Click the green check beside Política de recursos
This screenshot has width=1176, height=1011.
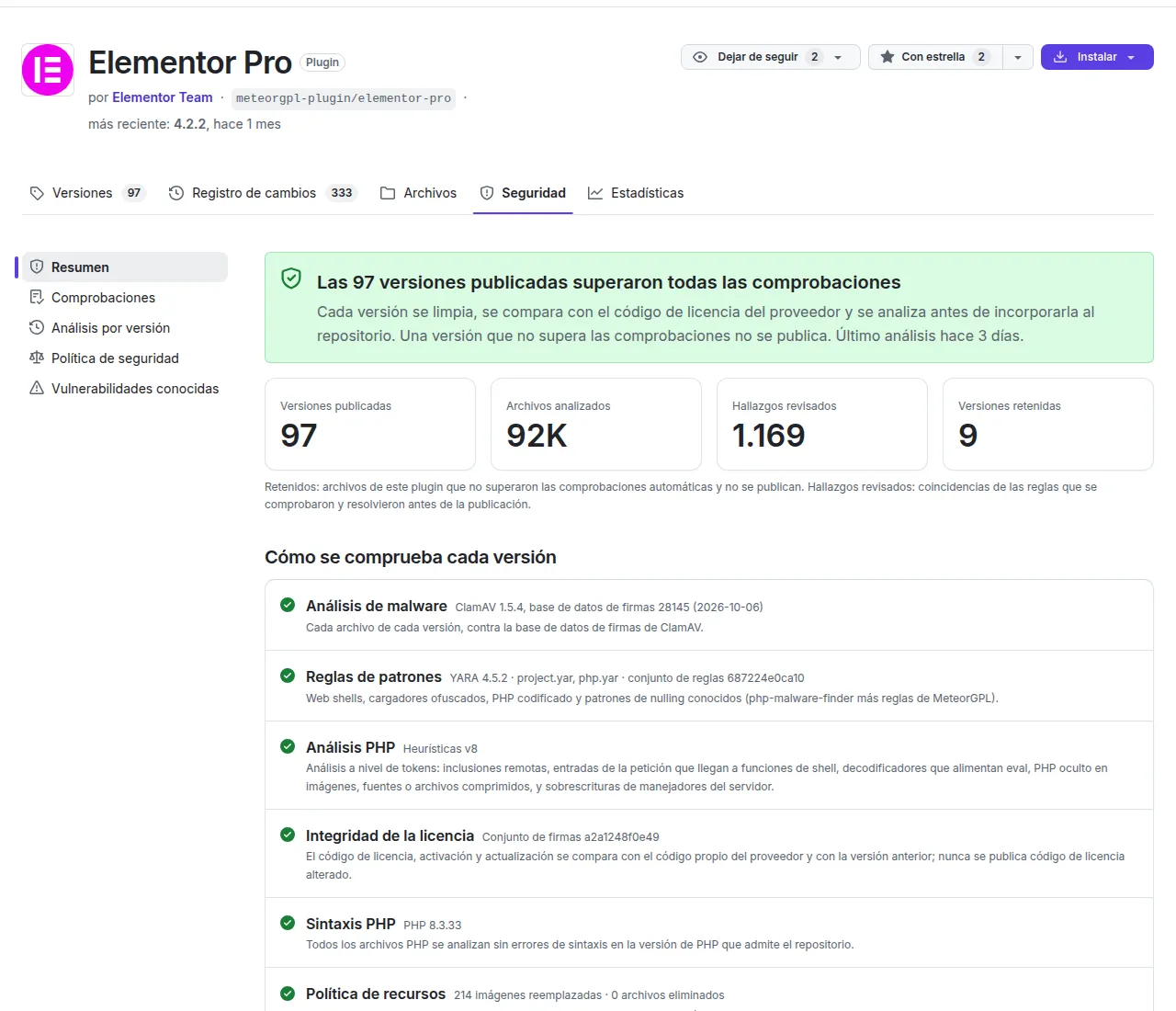coord(288,994)
